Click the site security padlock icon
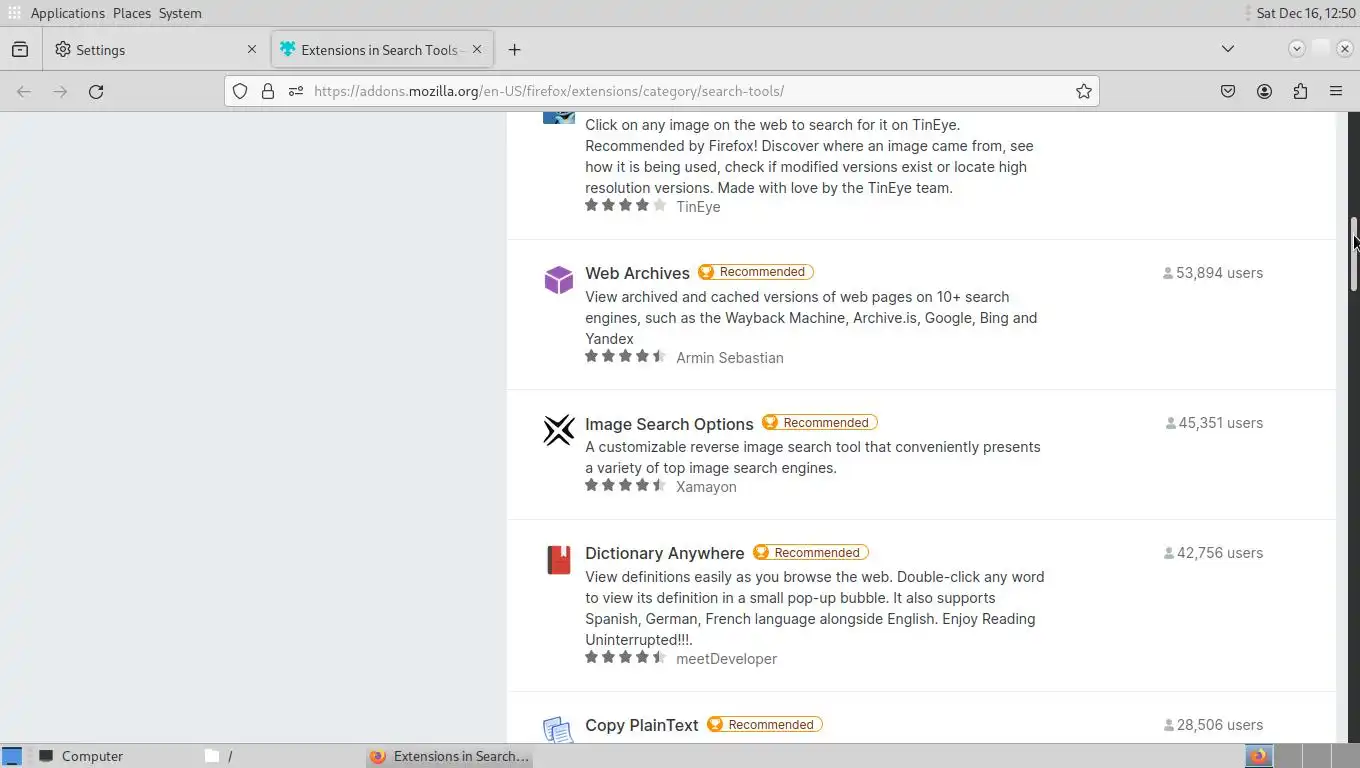The height and width of the screenshot is (768, 1360). pos(268,91)
